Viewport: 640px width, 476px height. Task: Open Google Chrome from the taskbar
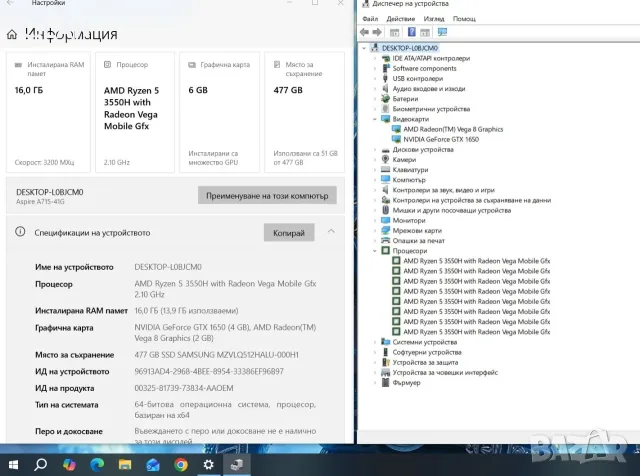pos(181,465)
